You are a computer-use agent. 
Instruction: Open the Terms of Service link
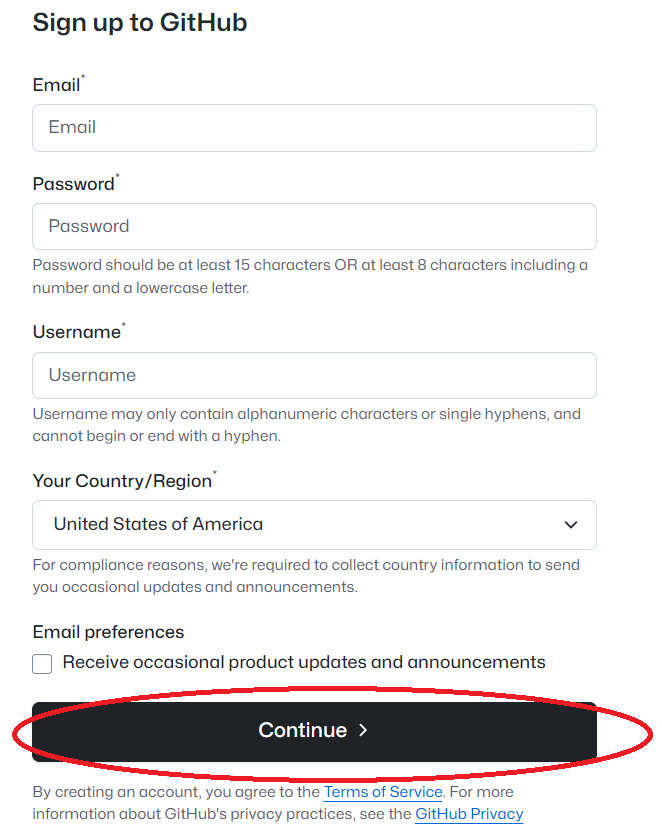(x=383, y=792)
